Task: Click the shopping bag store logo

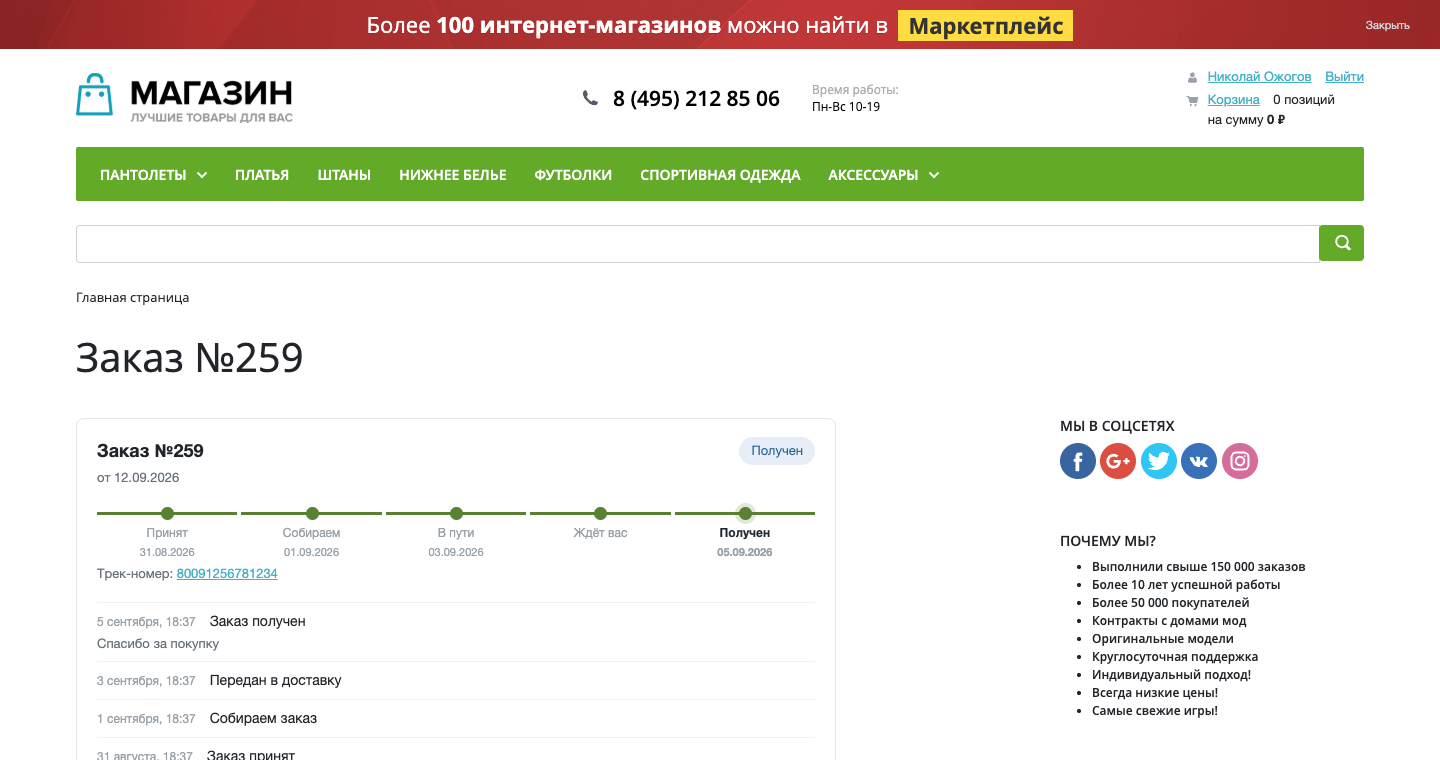Action: click(x=95, y=94)
